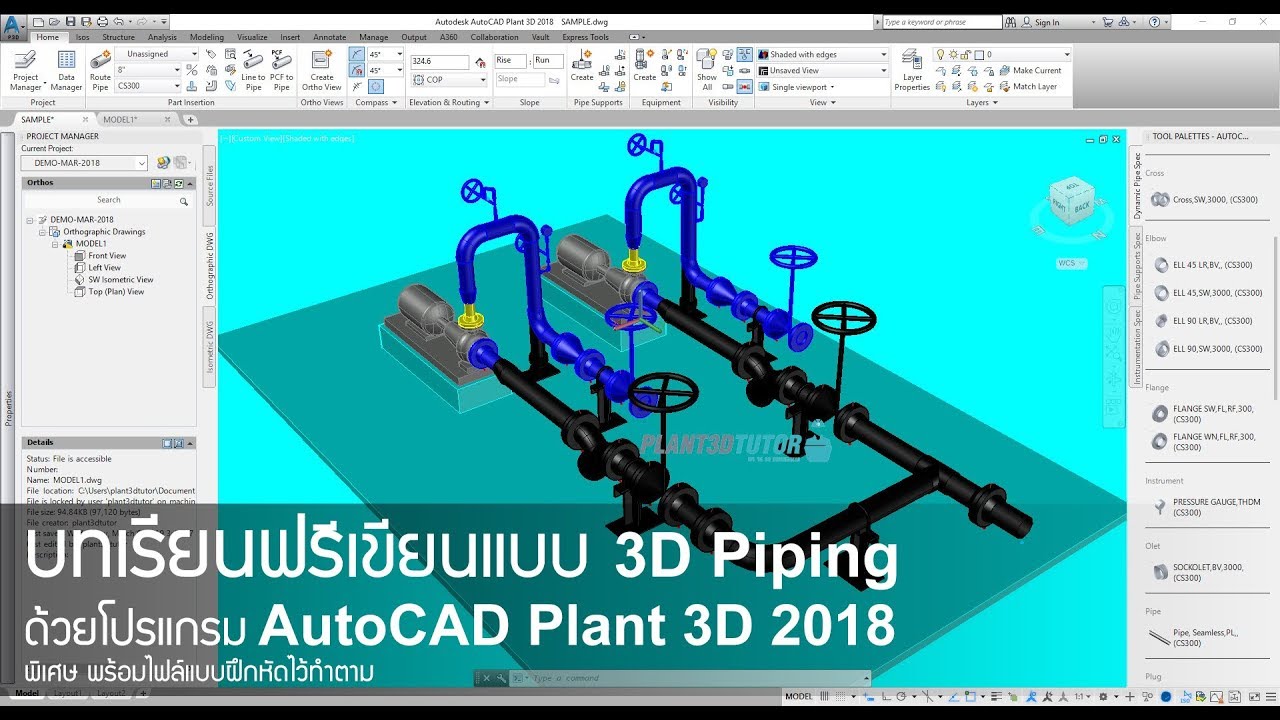Image resolution: width=1280 pixels, height=720 pixels.
Task: Switch to the Annotate ribbon tab
Action: 330,37
